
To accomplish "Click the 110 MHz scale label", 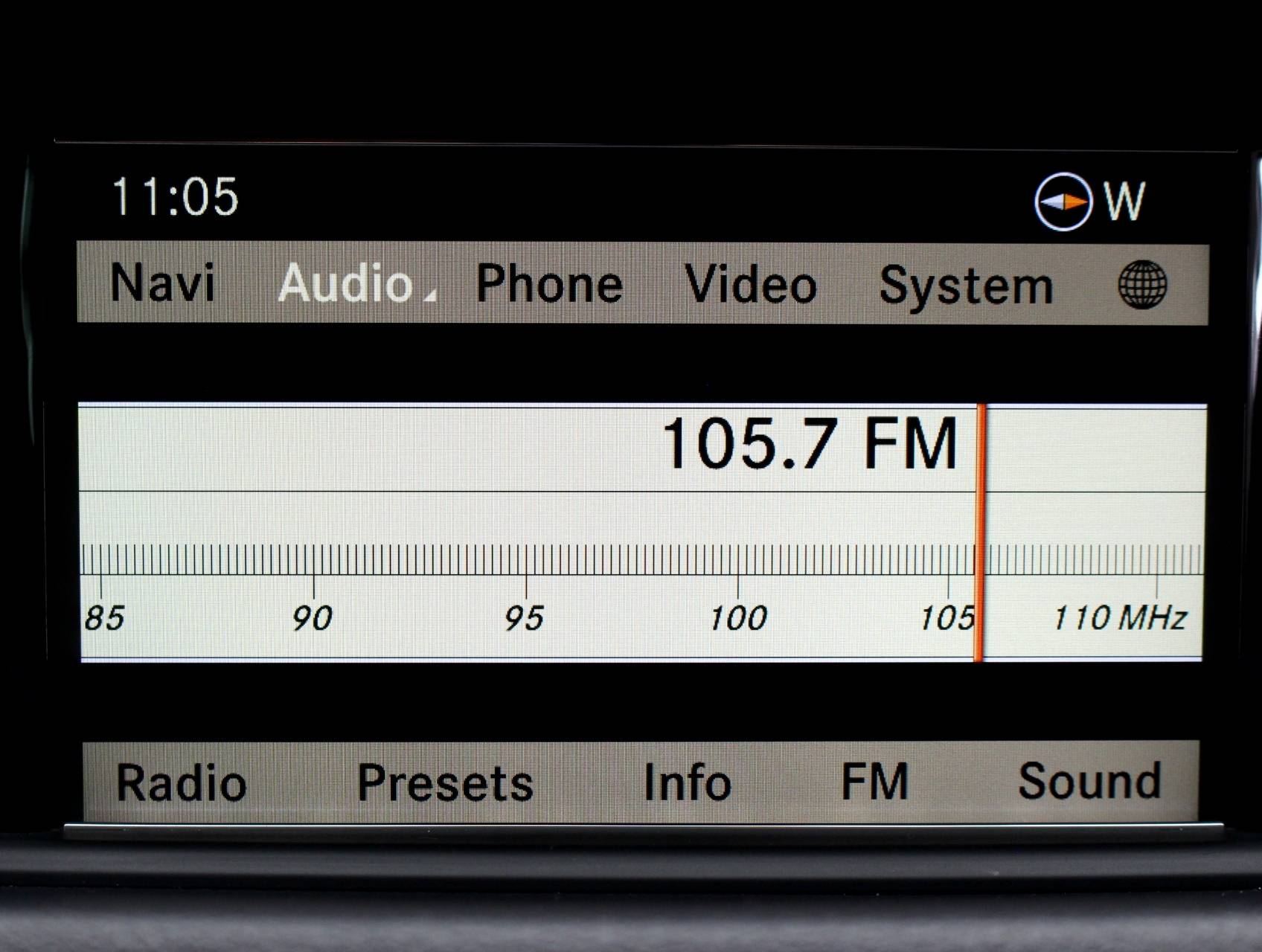I will [x=1120, y=618].
